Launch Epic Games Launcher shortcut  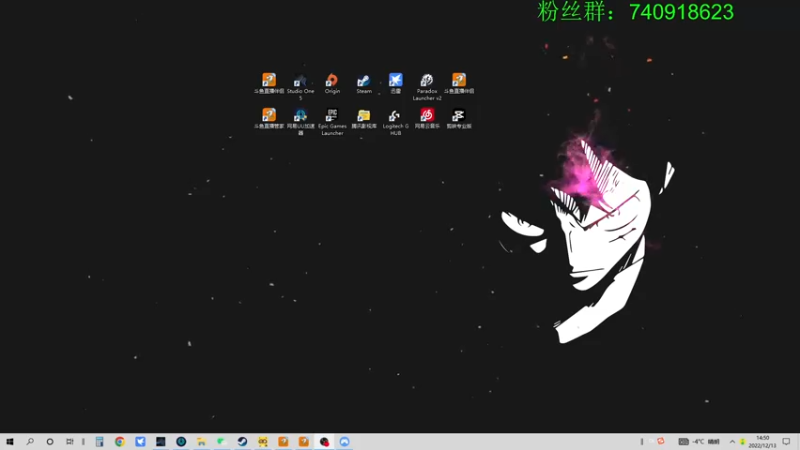click(332, 121)
